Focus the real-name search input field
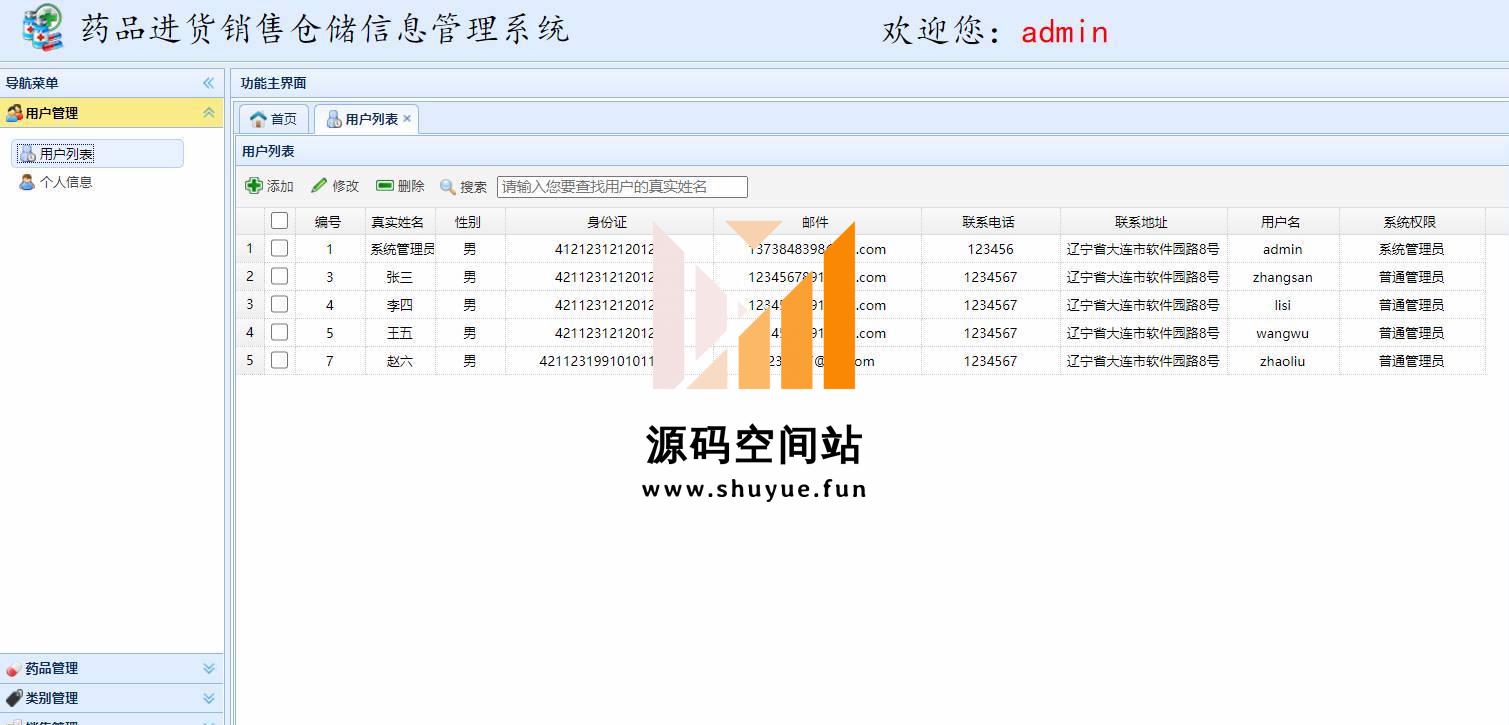 [622, 186]
